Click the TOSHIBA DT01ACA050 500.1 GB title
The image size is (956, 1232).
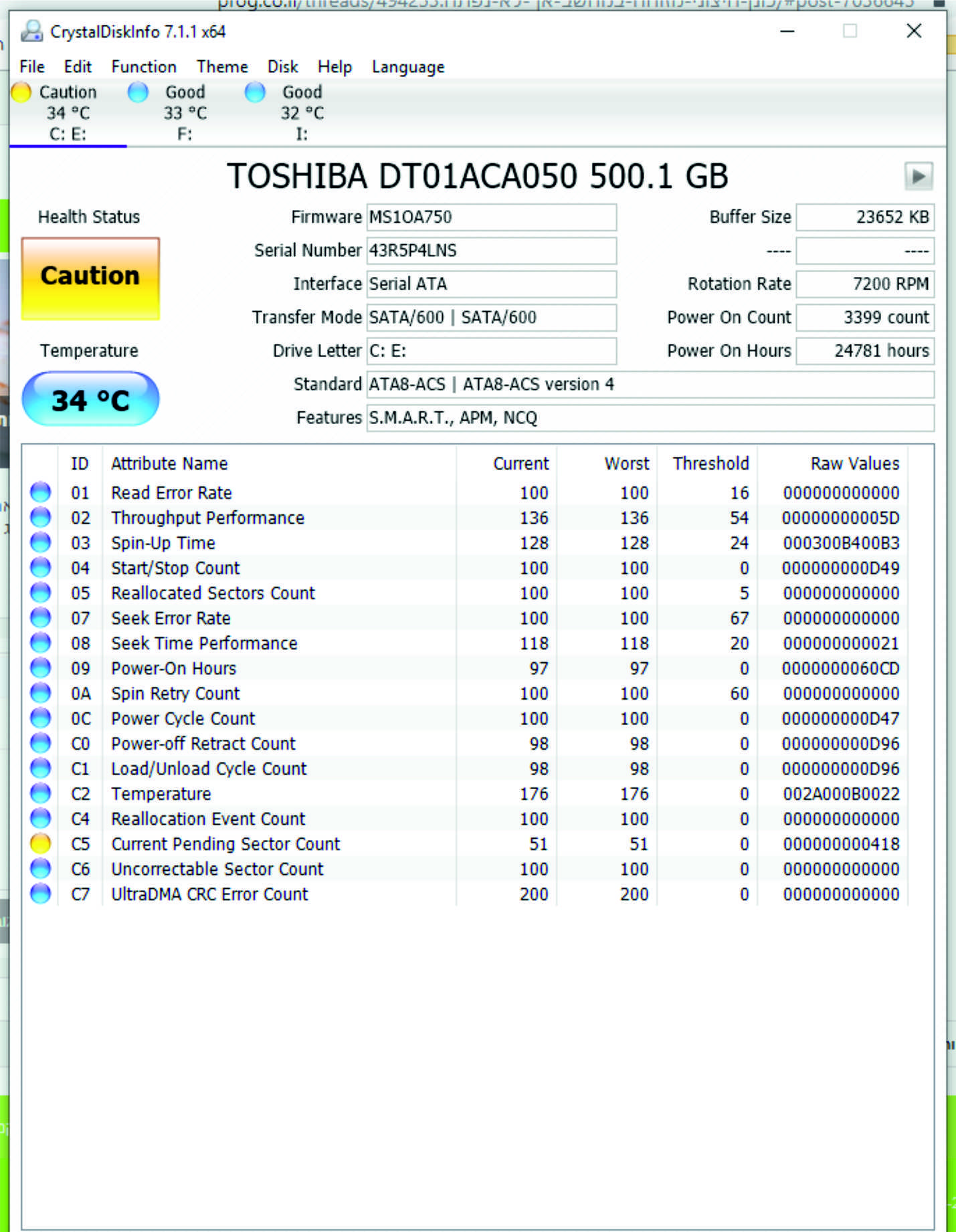pyautogui.click(x=478, y=177)
